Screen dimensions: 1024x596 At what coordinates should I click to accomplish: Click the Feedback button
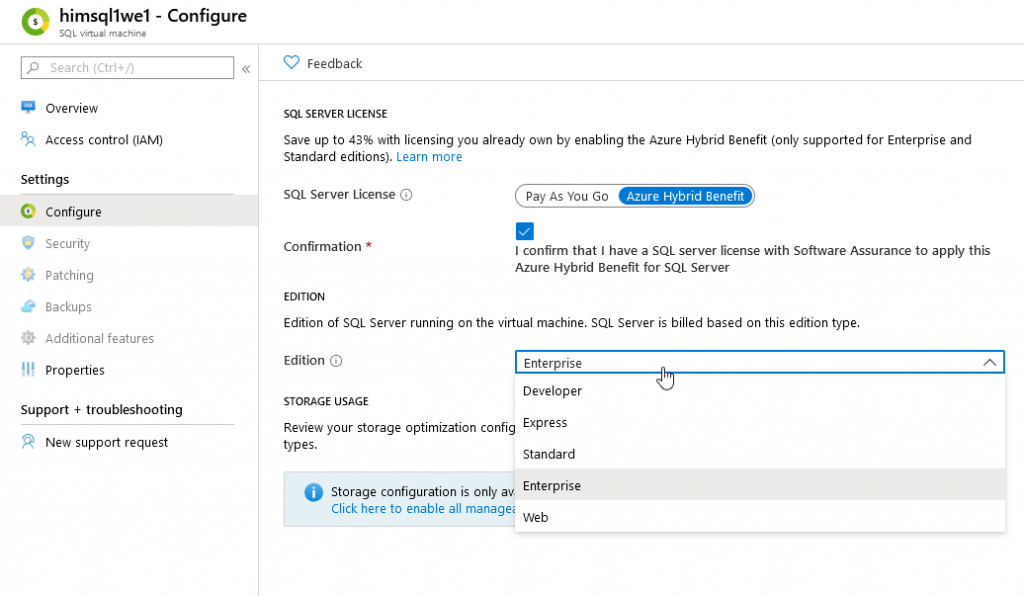tap(323, 63)
